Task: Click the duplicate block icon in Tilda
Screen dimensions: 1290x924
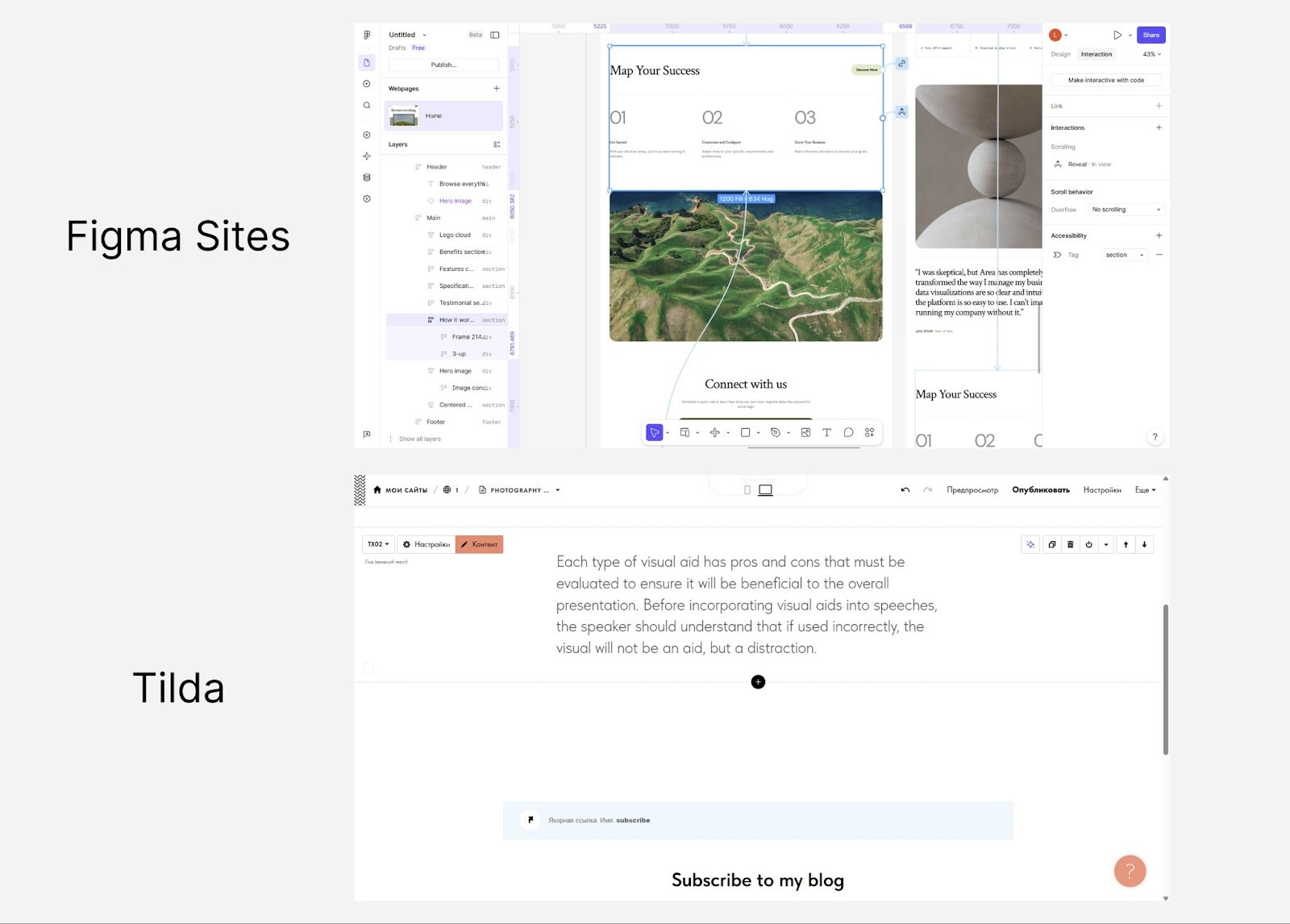Action: coord(1051,544)
